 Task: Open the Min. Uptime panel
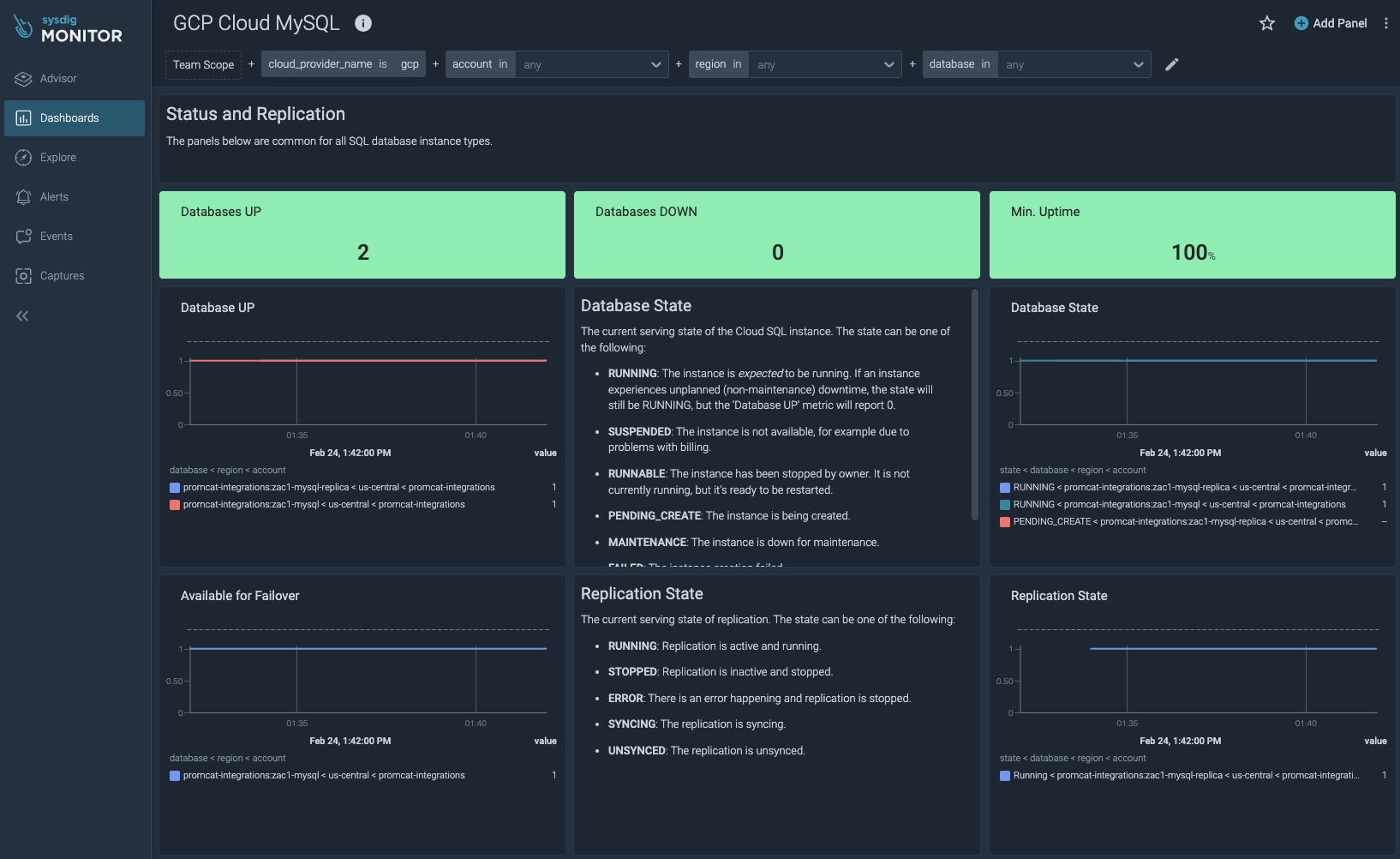(1193, 235)
